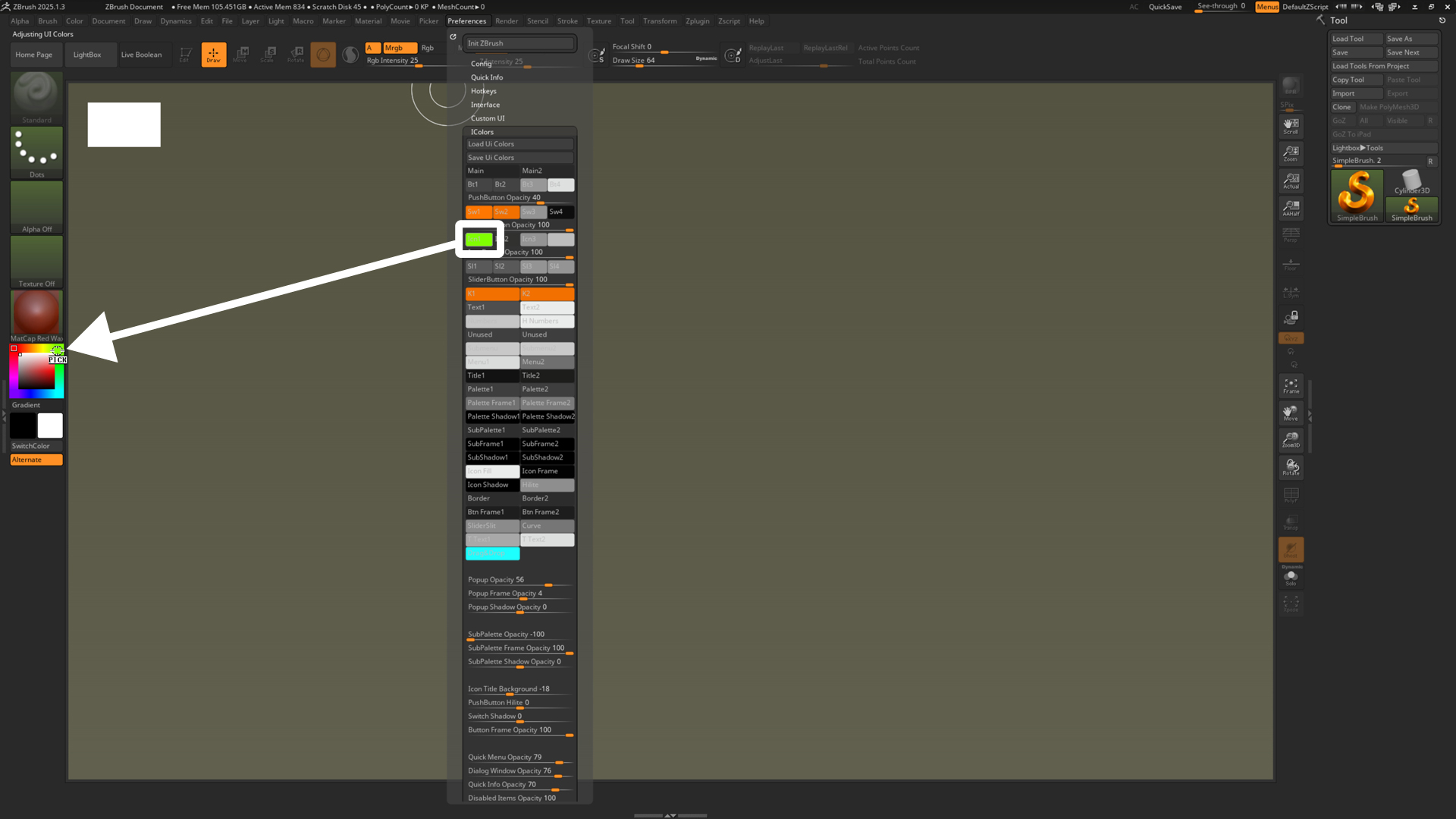Viewport: 1456px width, 819px height.
Task: Collapse the Tool palette header
Action: 1338,20
